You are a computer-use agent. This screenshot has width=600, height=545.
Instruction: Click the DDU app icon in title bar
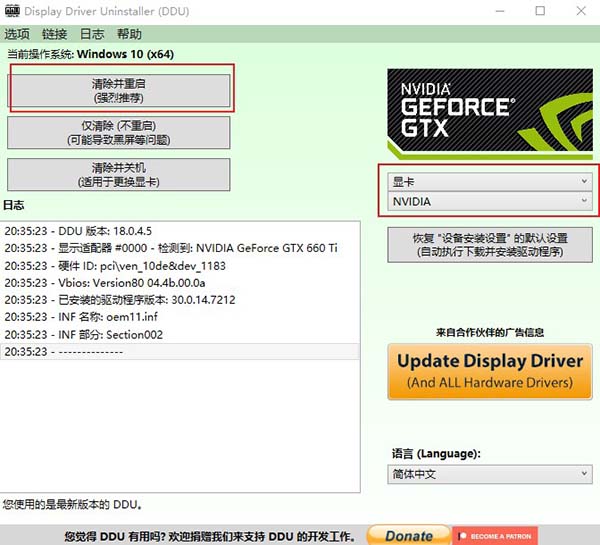12,11
